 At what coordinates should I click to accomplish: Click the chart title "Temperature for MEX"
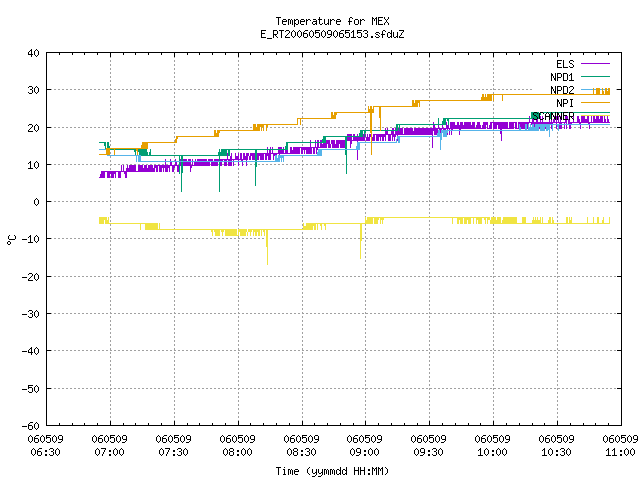(x=332, y=21)
